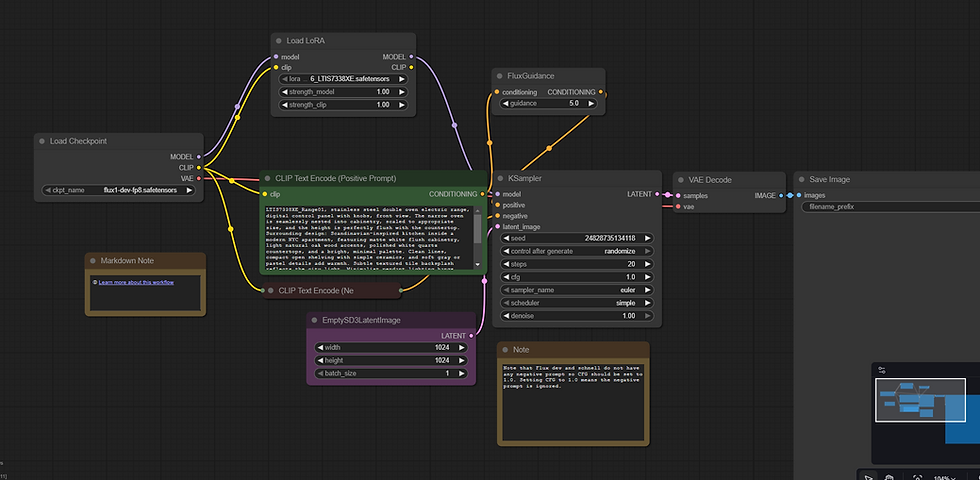This screenshot has width=980, height=480.
Task: Click Load LoRA MODEL output slot
Action: tap(411, 57)
